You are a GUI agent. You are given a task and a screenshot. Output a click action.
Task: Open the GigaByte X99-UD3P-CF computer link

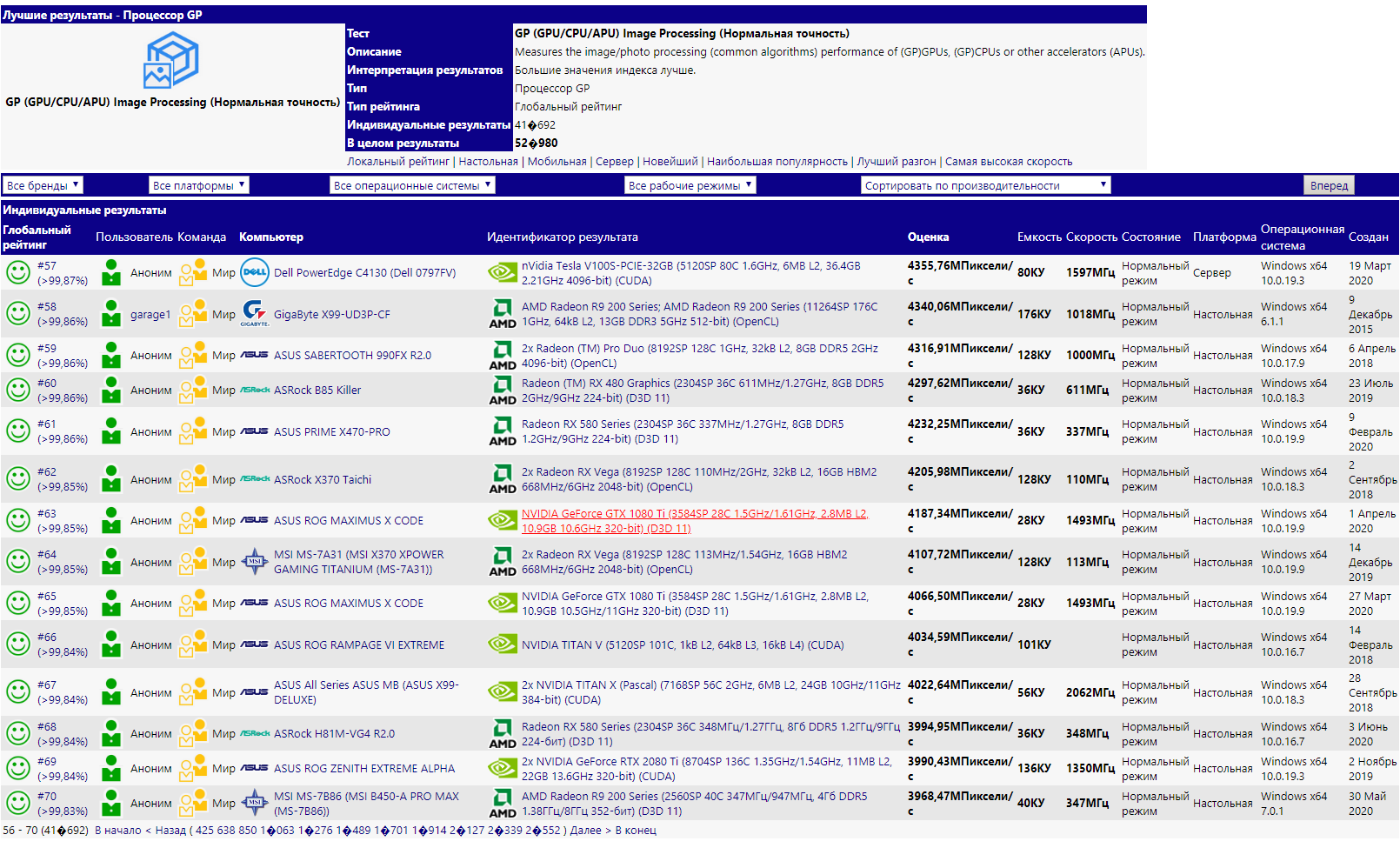pyautogui.click(x=332, y=315)
